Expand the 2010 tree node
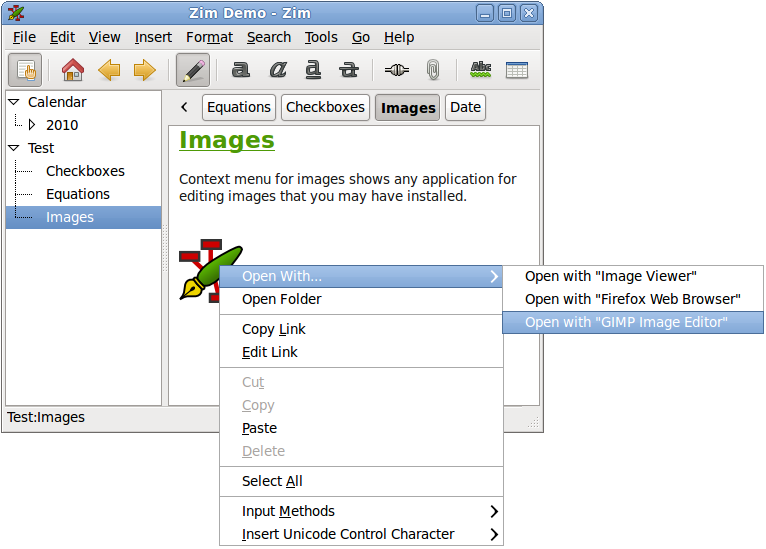 (x=32, y=125)
